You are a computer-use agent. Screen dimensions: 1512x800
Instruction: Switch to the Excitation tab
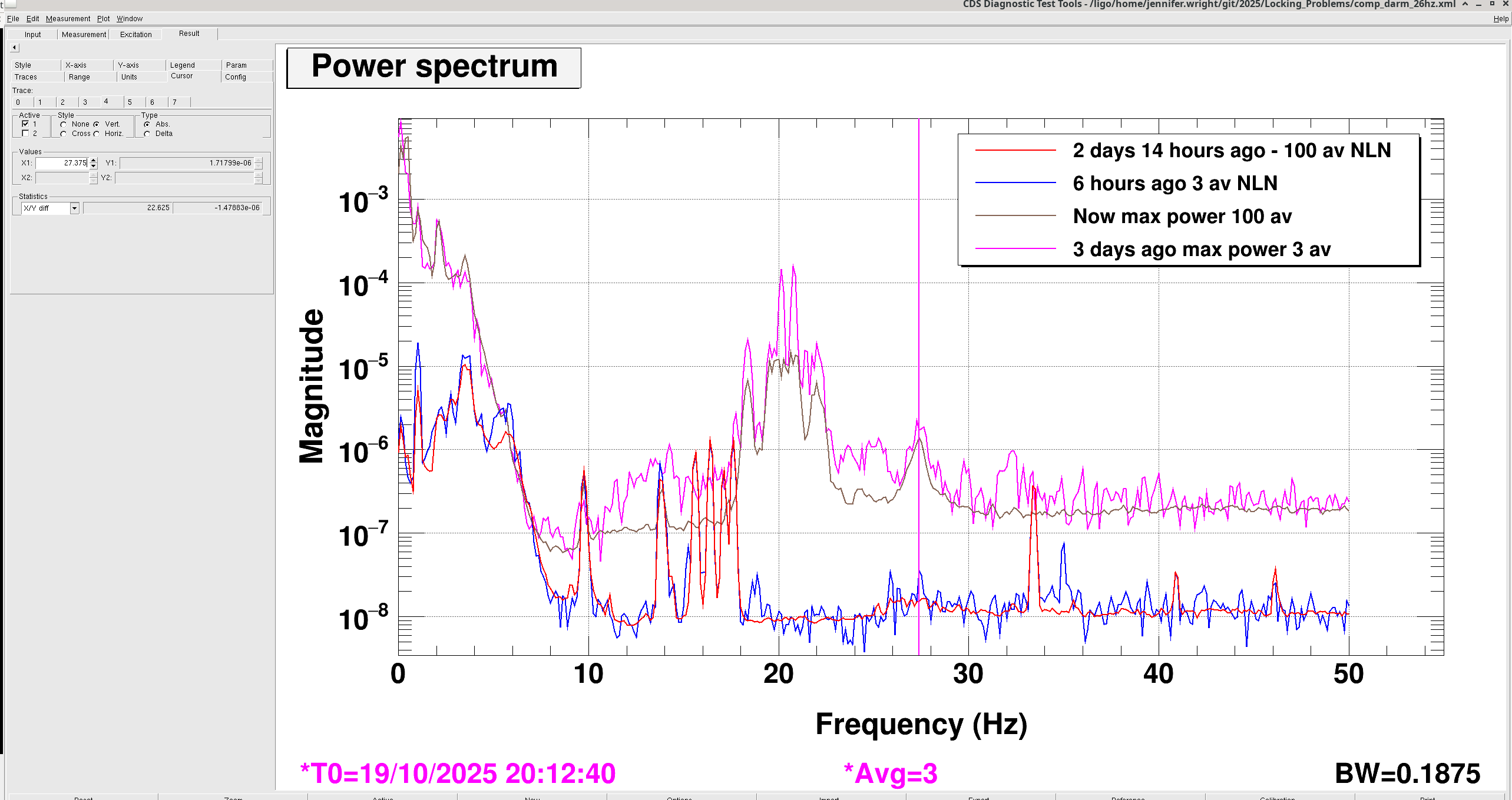[136, 35]
